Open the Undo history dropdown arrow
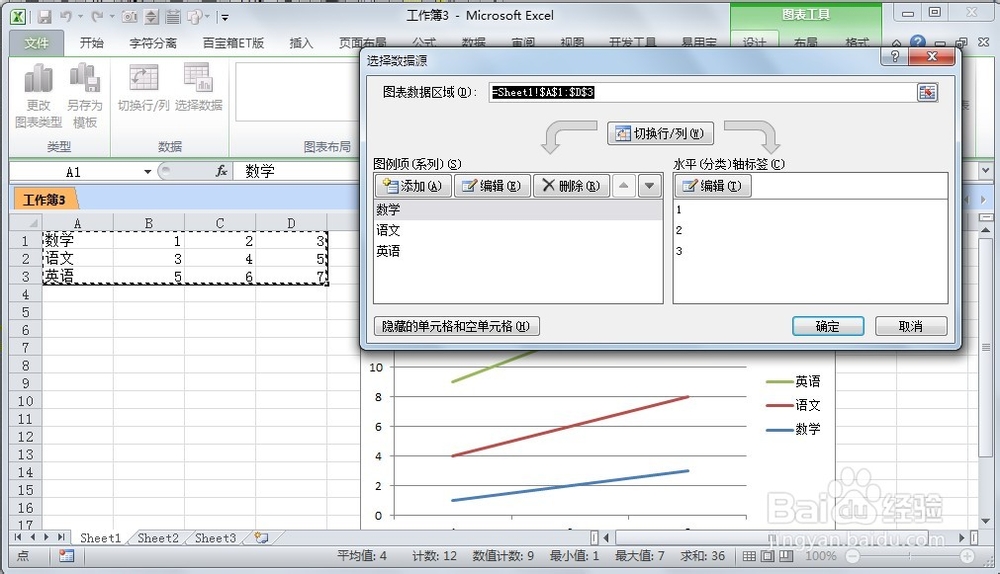 pyautogui.click(x=80, y=17)
